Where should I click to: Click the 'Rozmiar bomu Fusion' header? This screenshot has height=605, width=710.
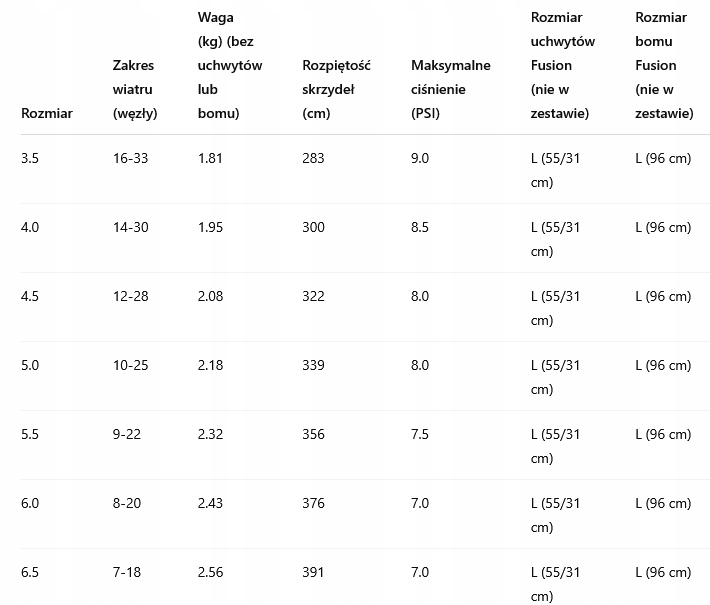point(664,65)
